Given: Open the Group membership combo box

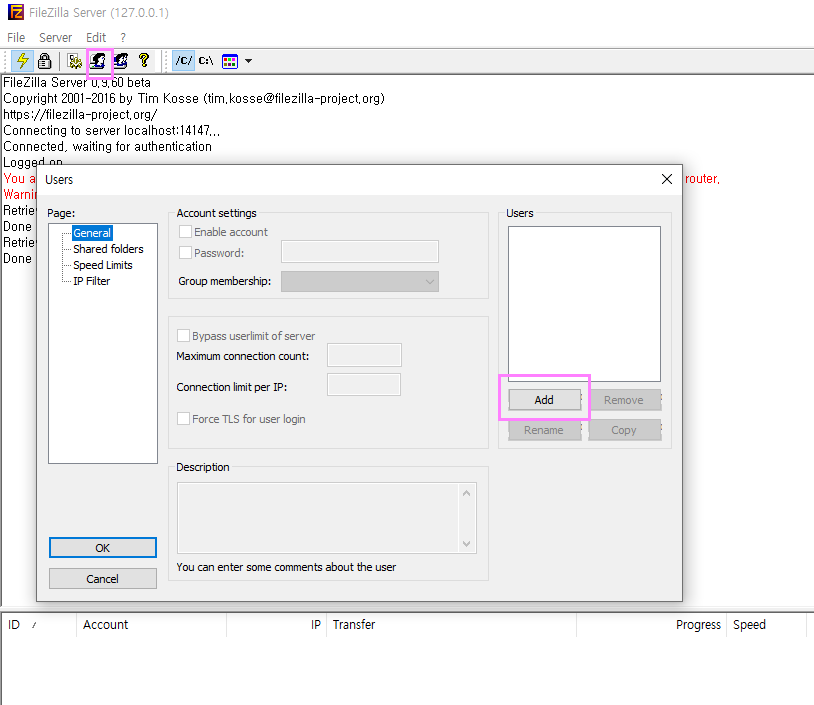Looking at the screenshot, I should pyautogui.click(x=360, y=281).
